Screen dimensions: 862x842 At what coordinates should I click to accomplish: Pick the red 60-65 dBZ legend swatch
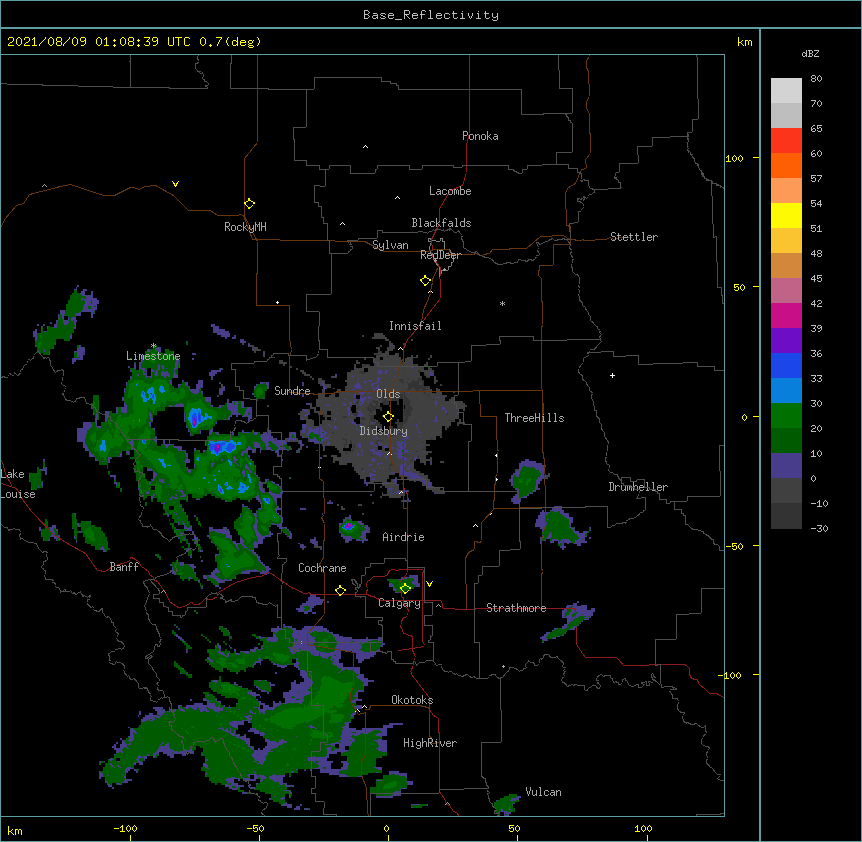pyautogui.click(x=786, y=141)
